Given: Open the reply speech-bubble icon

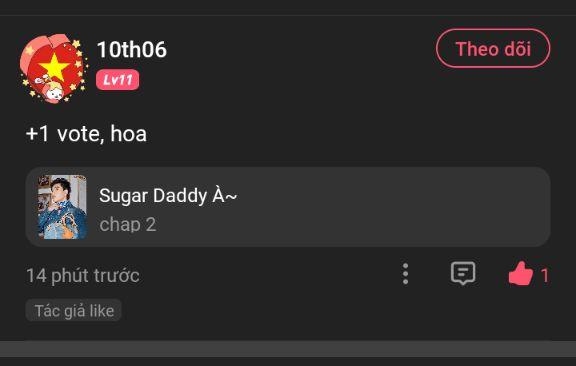Looking at the screenshot, I should [463, 273].
